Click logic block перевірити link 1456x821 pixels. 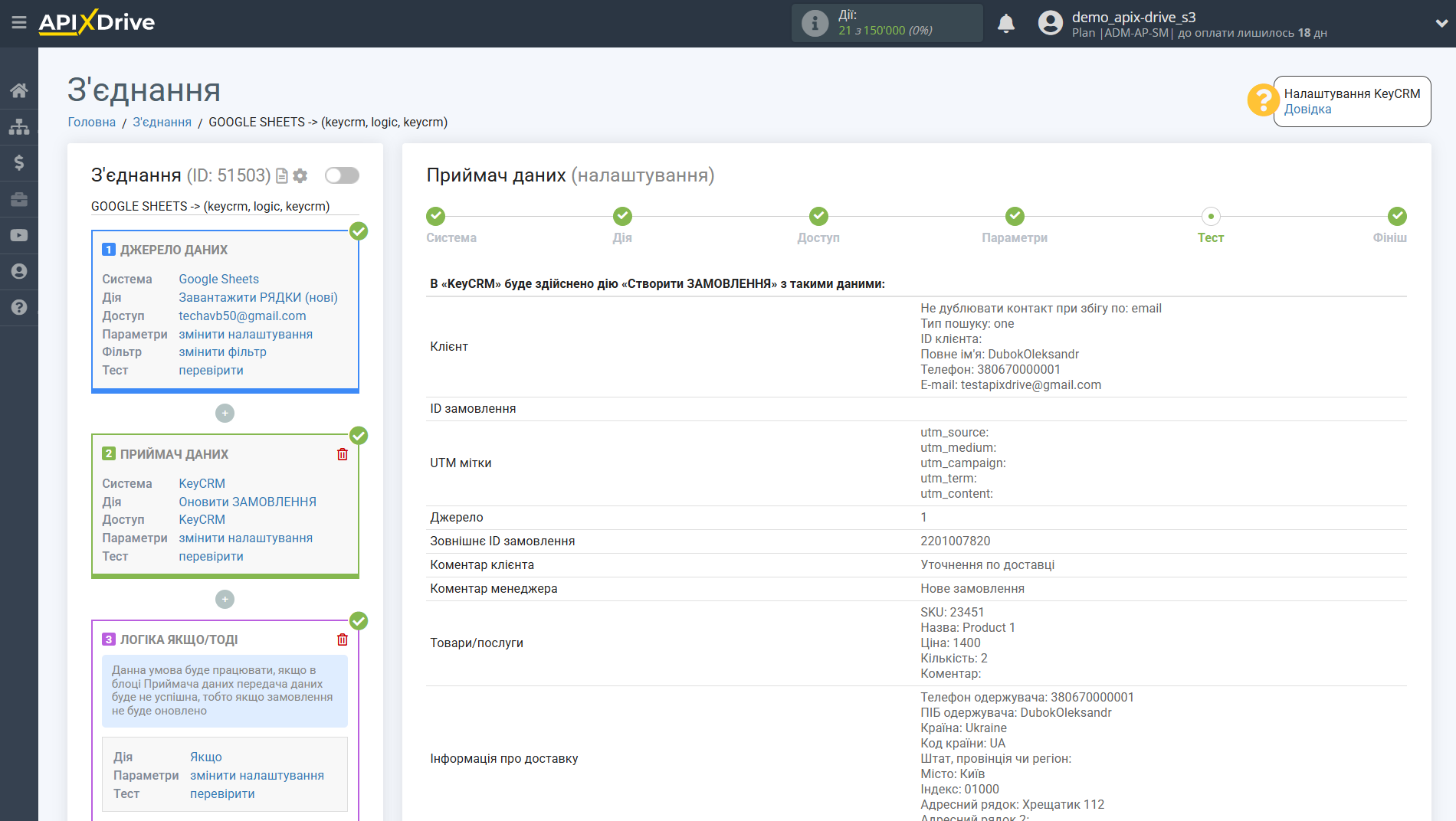[x=222, y=793]
